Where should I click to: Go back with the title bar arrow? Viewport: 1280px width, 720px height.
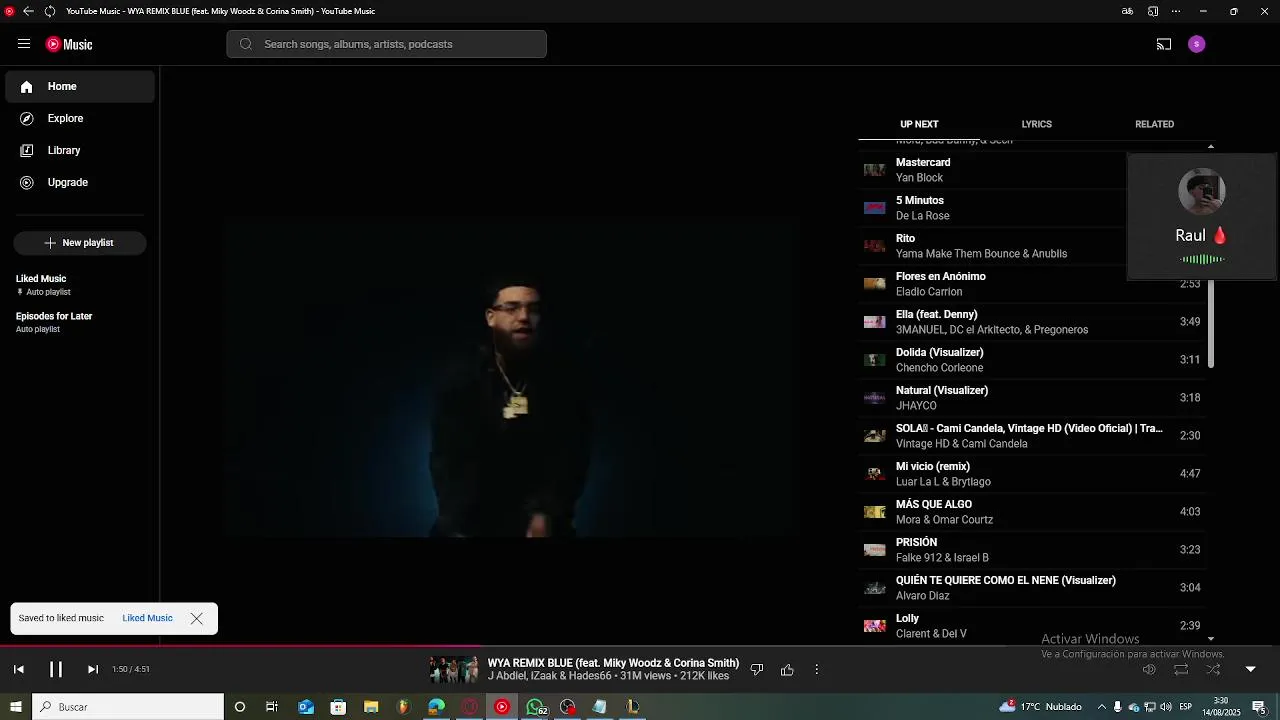click(x=28, y=11)
